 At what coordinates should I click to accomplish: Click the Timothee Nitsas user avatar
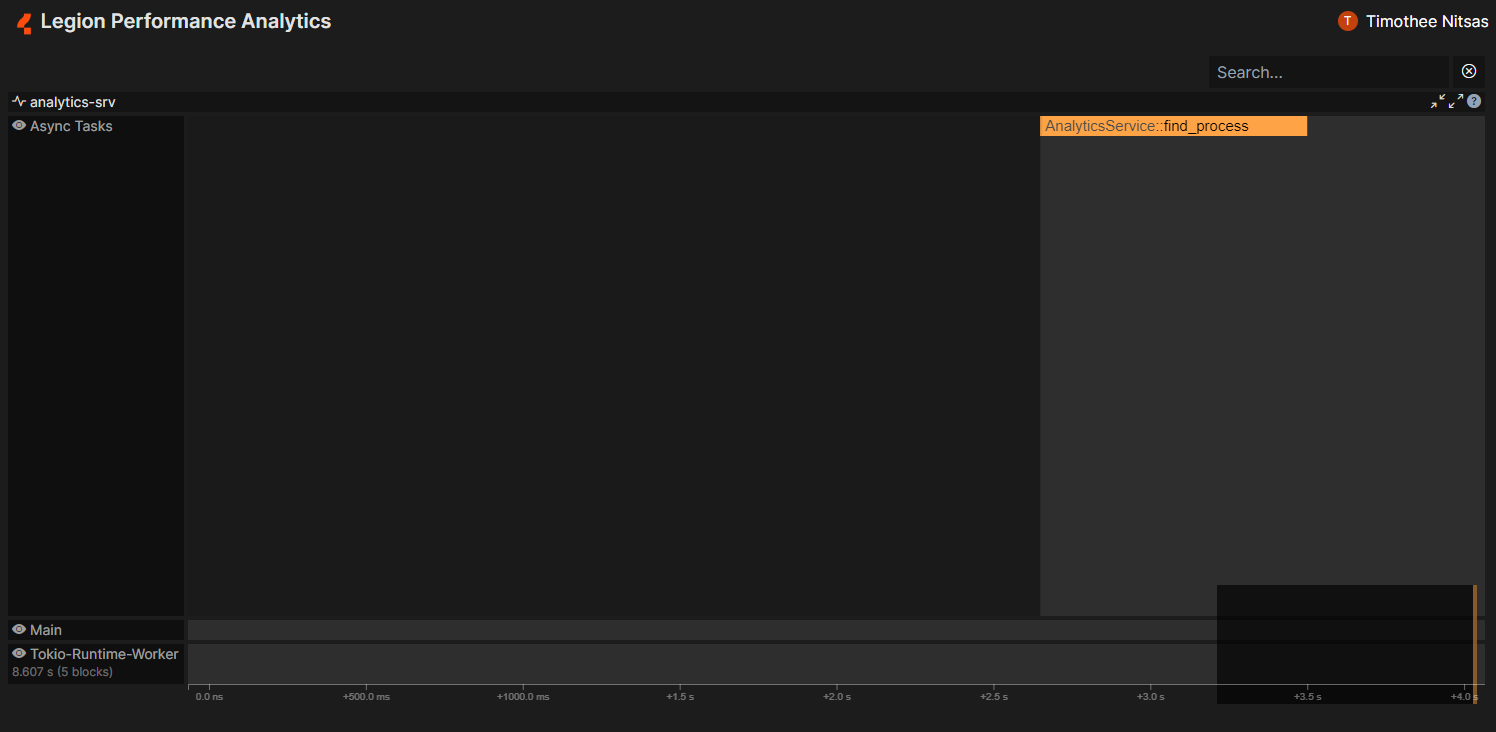(x=1347, y=21)
